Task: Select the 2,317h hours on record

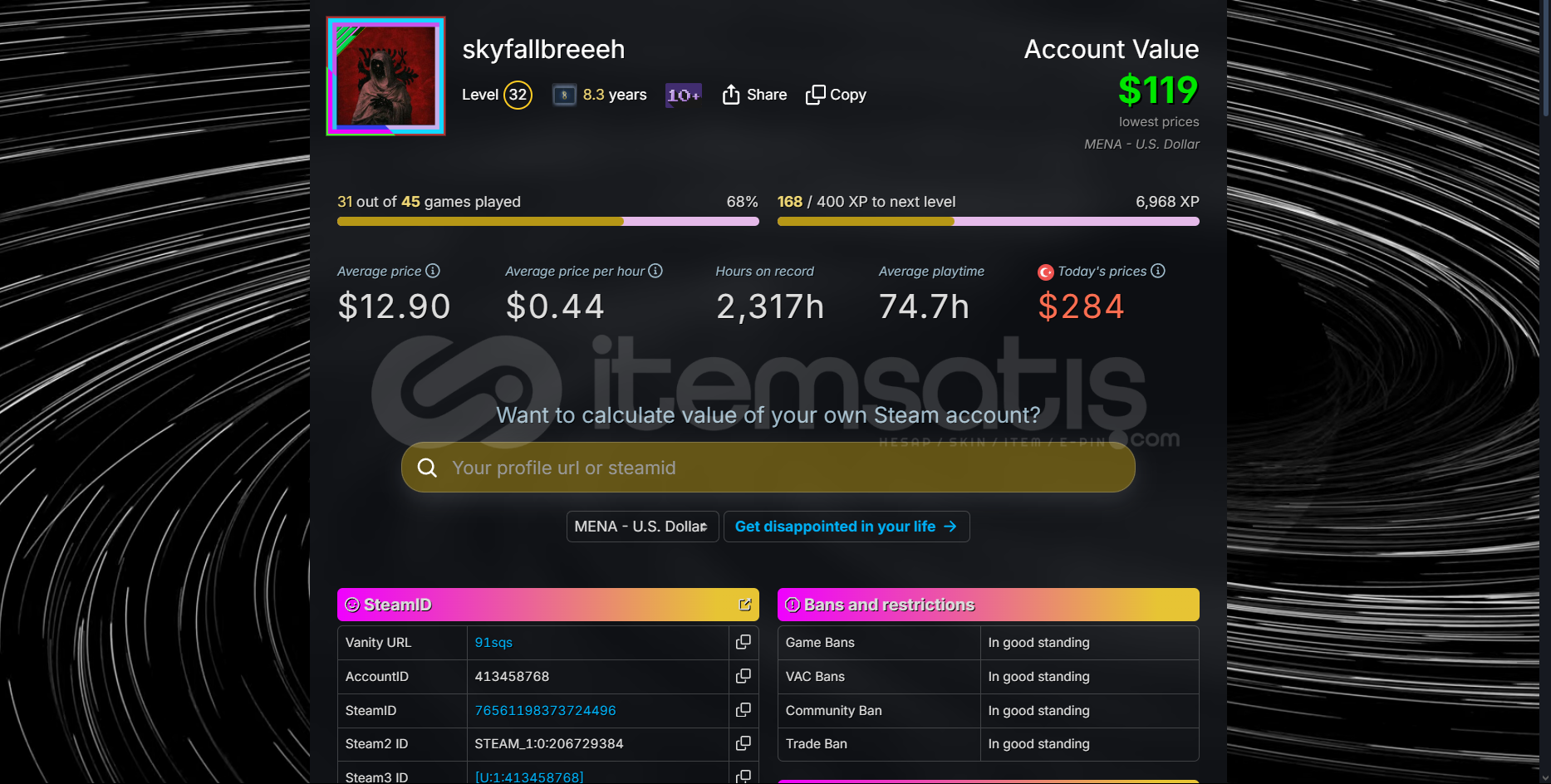Action: coord(770,306)
